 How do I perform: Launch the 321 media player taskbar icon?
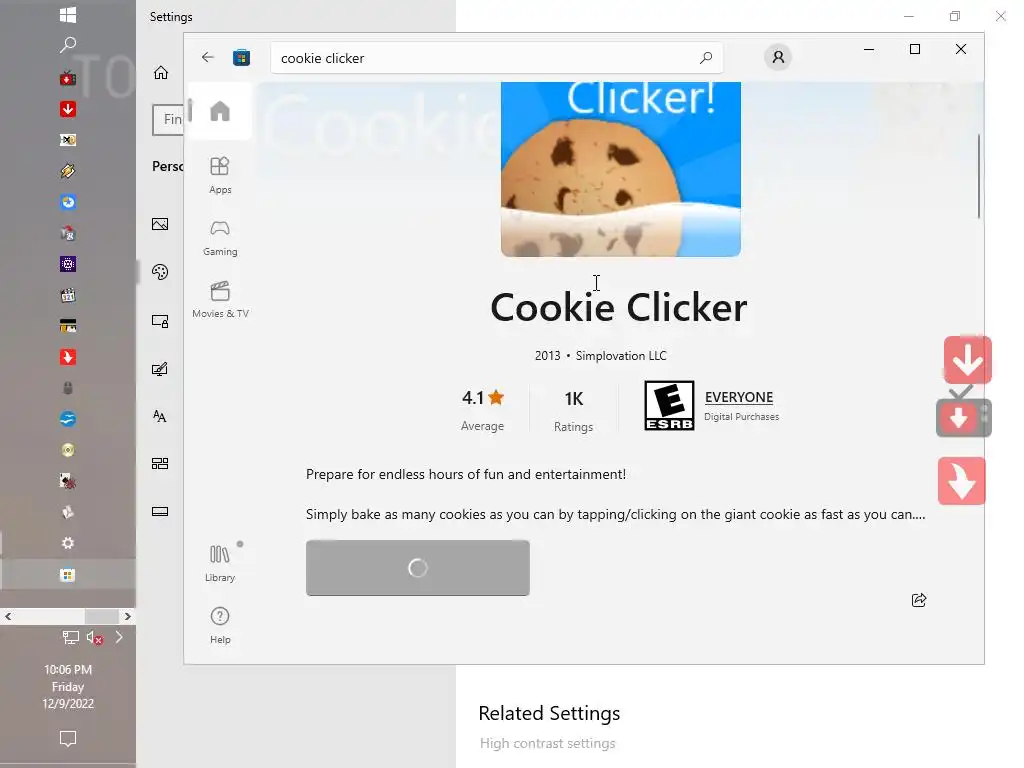click(68, 295)
